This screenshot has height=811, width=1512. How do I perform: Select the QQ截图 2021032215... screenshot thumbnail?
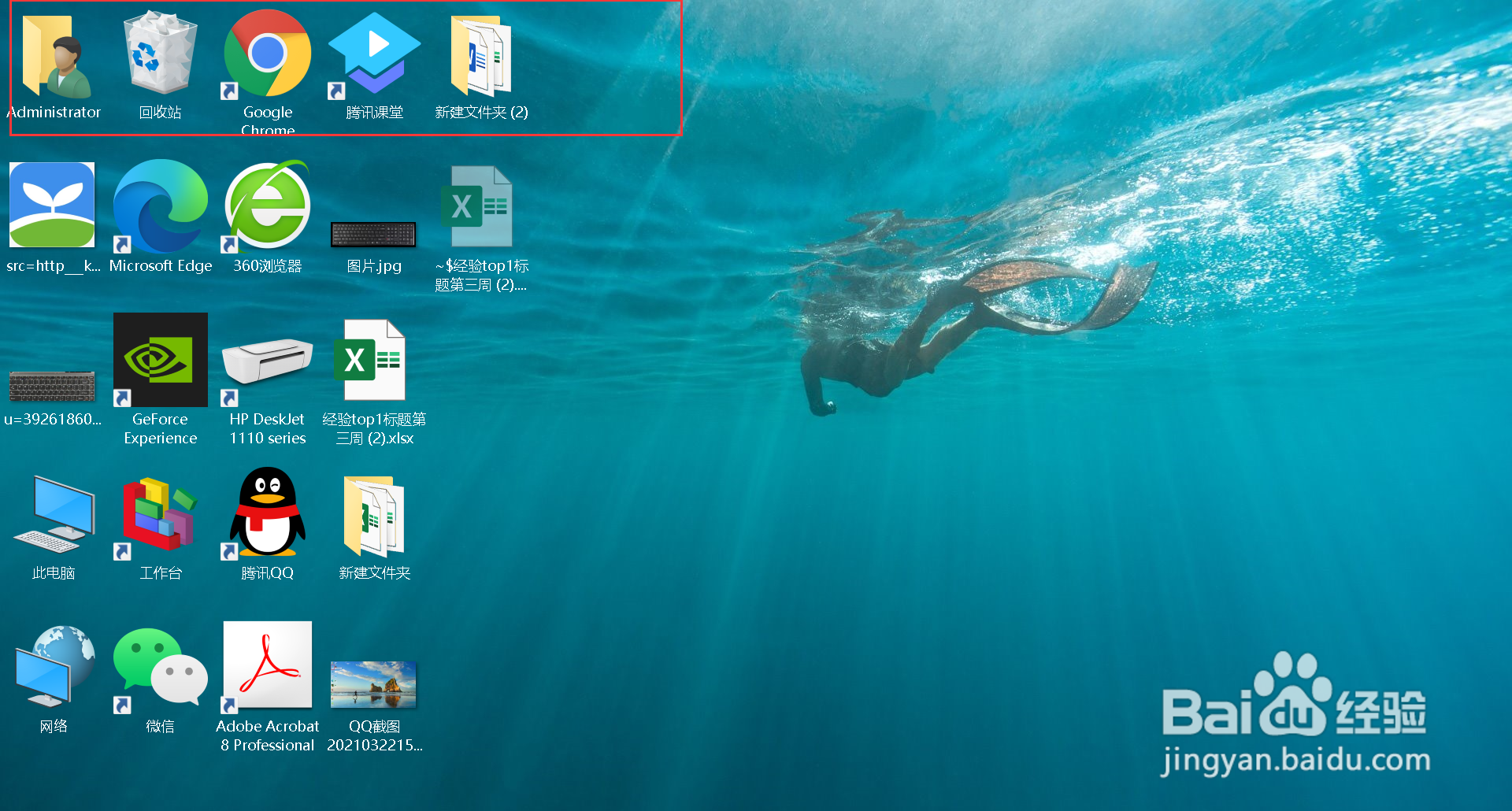[x=373, y=685]
